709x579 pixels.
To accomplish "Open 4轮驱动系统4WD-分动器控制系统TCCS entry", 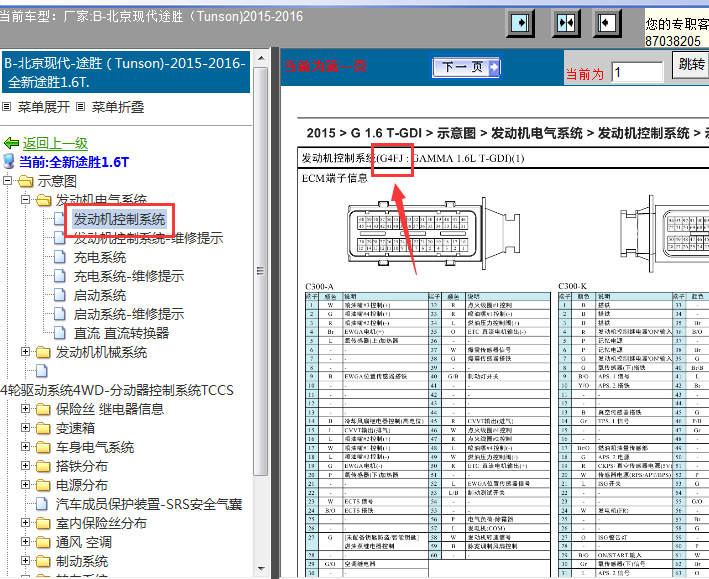I will click(x=117, y=390).
